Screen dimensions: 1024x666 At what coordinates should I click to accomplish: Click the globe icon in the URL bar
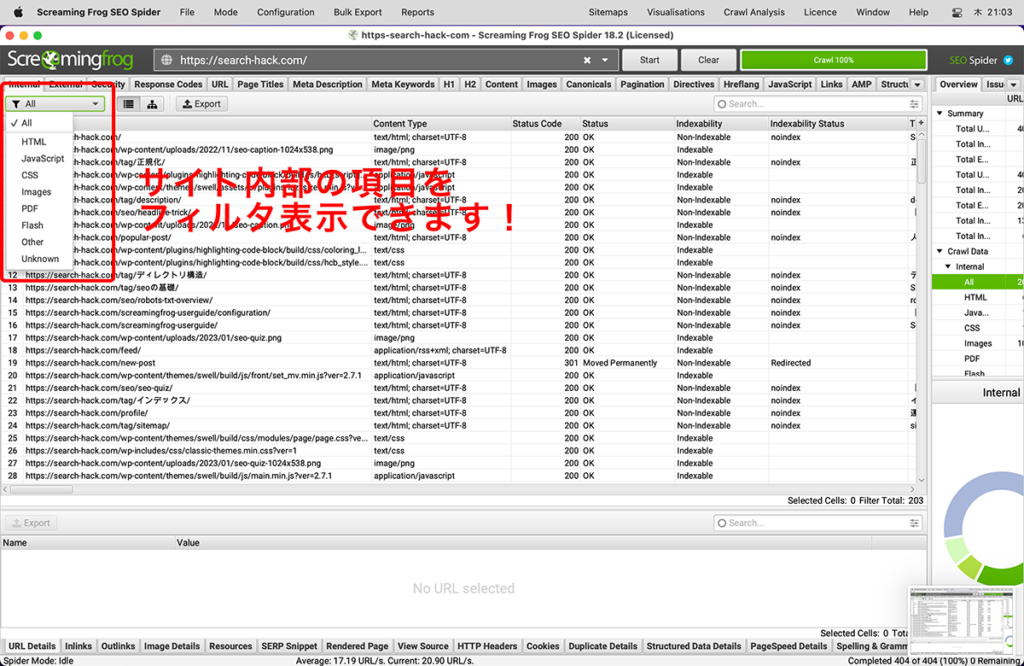tap(167, 60)
